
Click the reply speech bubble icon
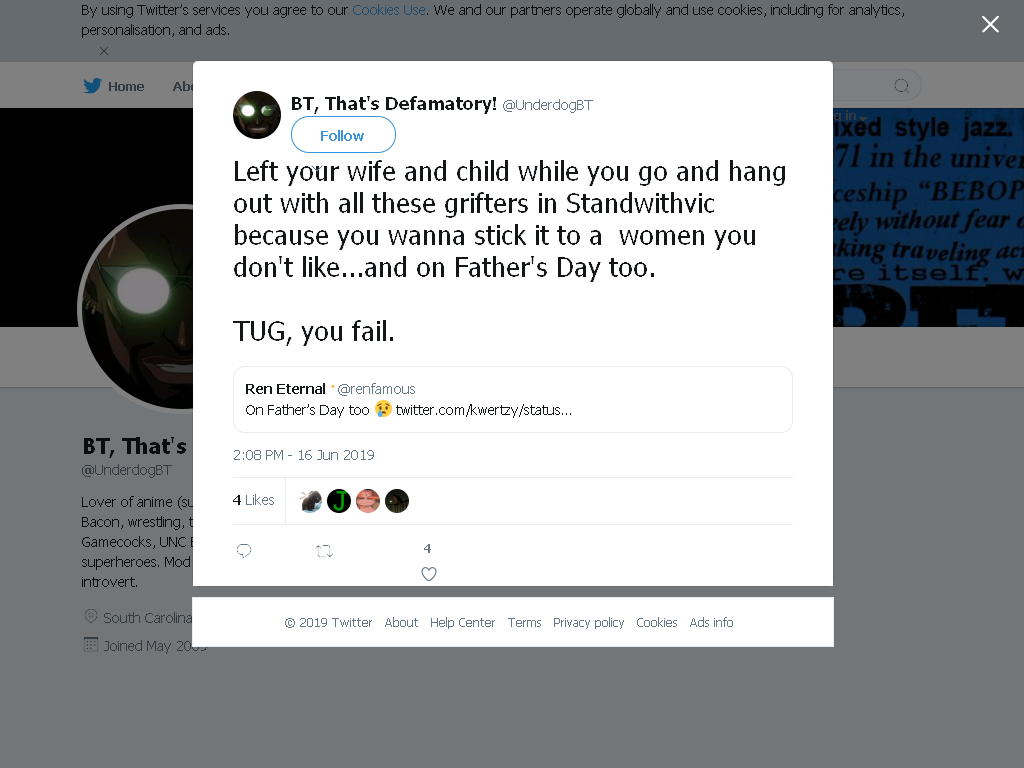(244, 551)
